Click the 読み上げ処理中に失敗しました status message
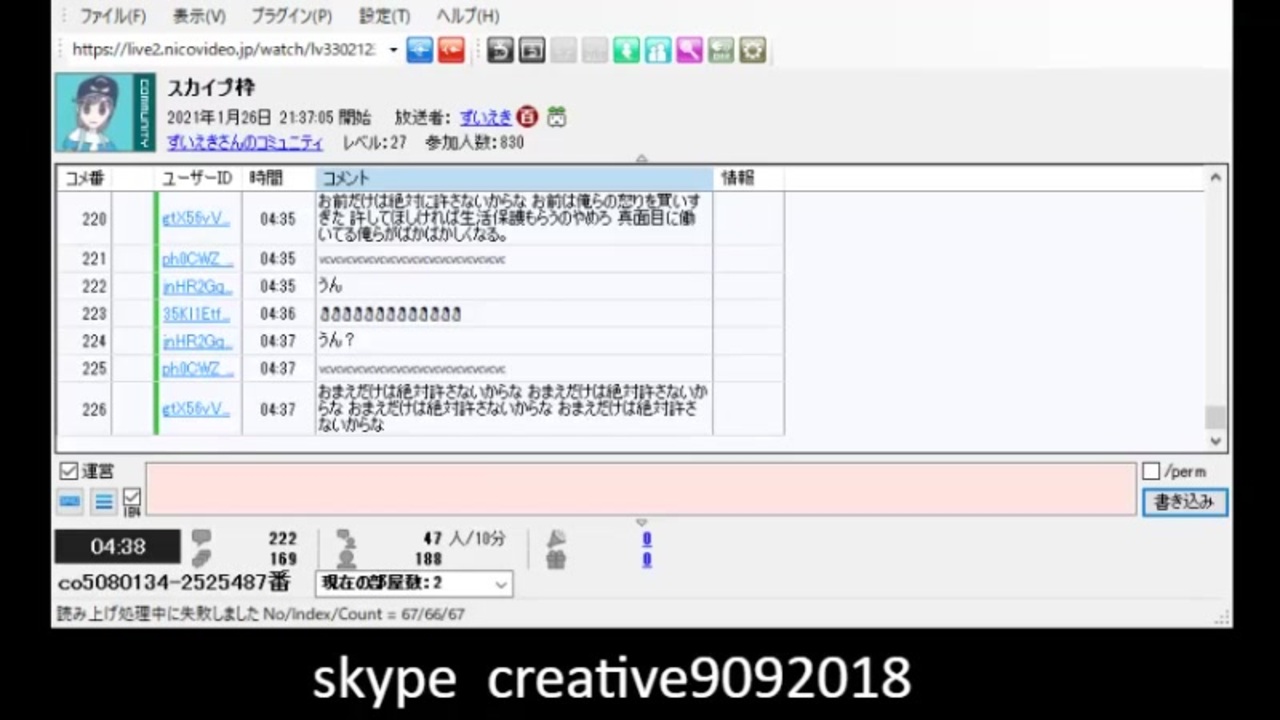 click(261, 613)
